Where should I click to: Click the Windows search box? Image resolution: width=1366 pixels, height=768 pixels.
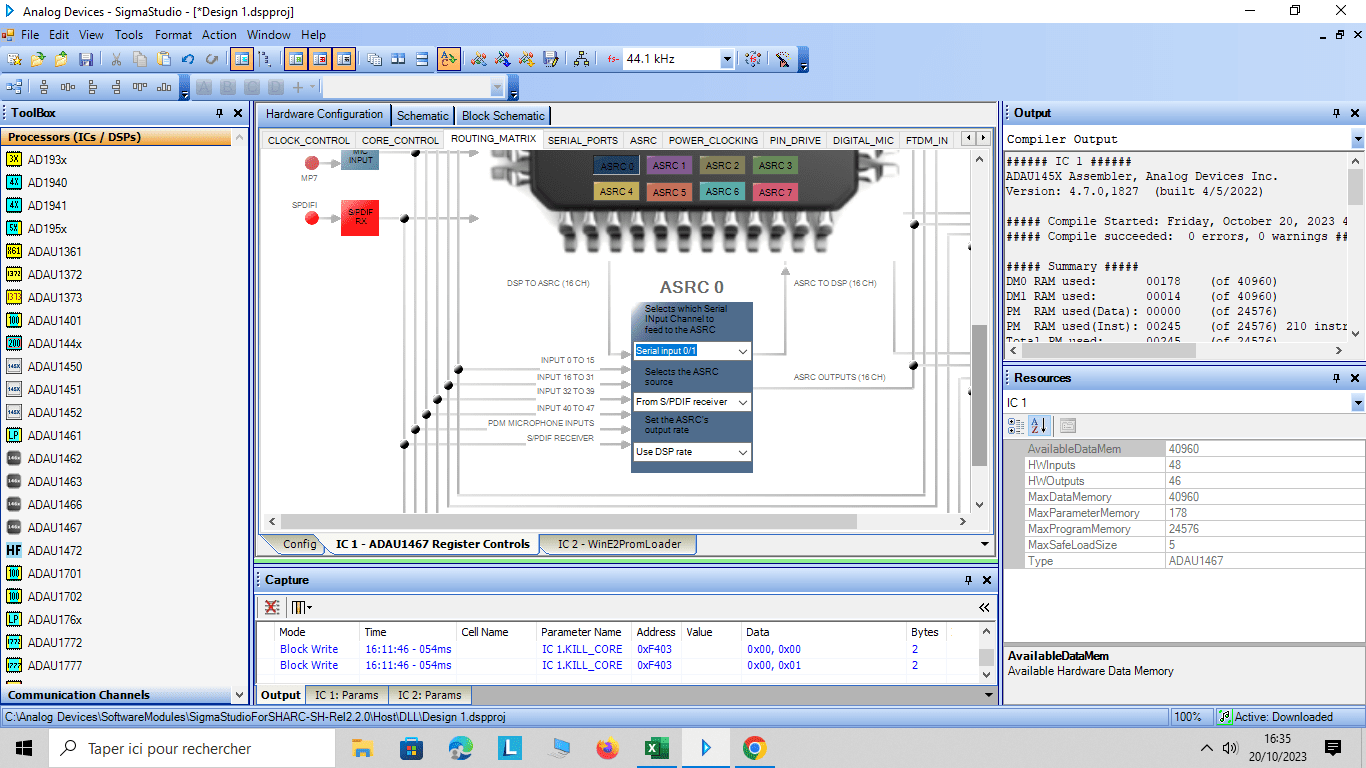point(192,748)
